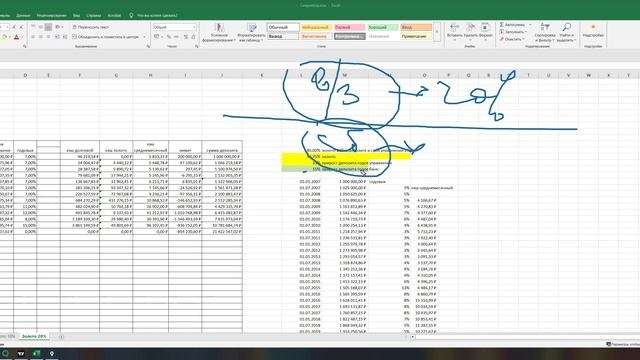This screenshot has height=360, width=640.
Task: Open the Справка (Help) ribbon tab
Action: (93, 16)
